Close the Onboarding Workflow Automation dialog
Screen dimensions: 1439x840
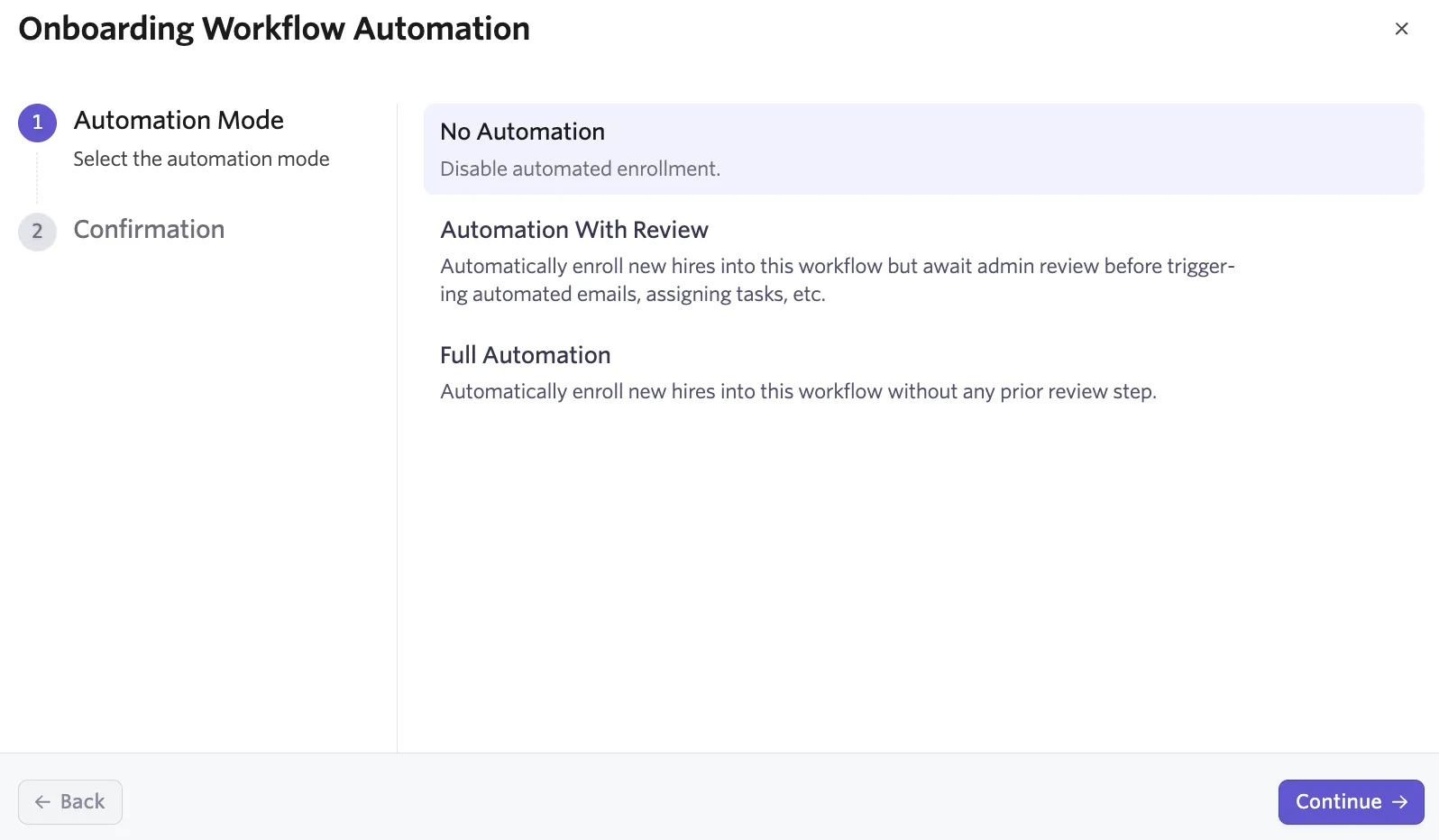pyautogui.click(x=1401, y=29)
